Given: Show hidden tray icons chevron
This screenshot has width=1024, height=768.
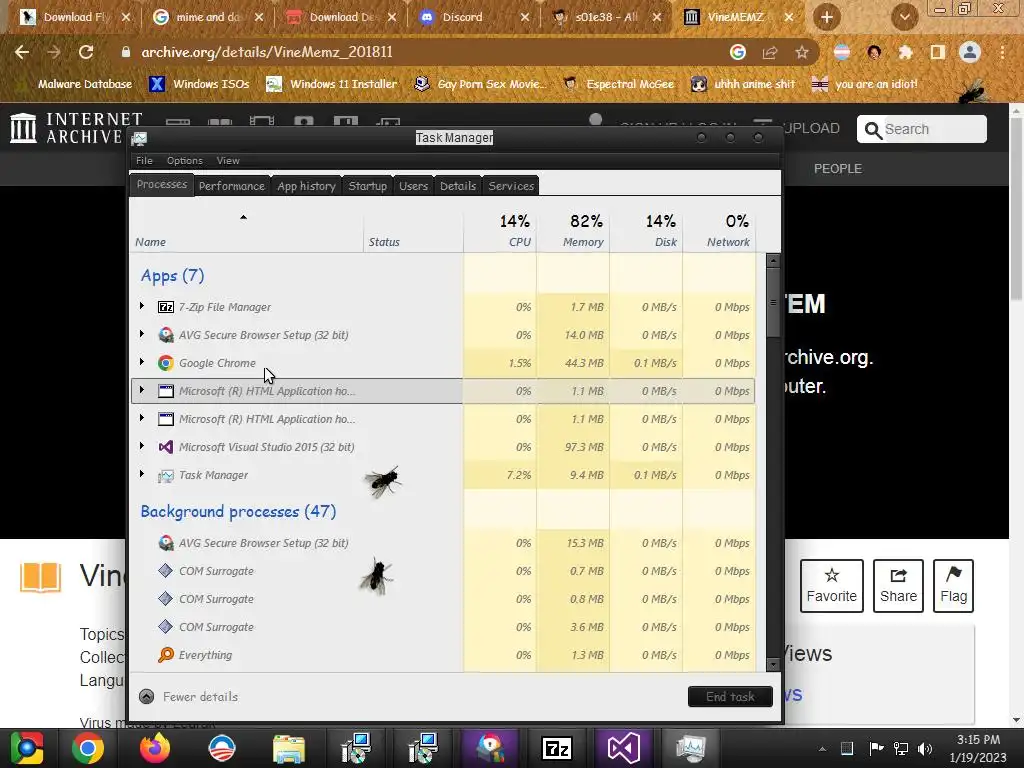Looking at the screenshot, I should pyautogui.click(x=822, y=749).
